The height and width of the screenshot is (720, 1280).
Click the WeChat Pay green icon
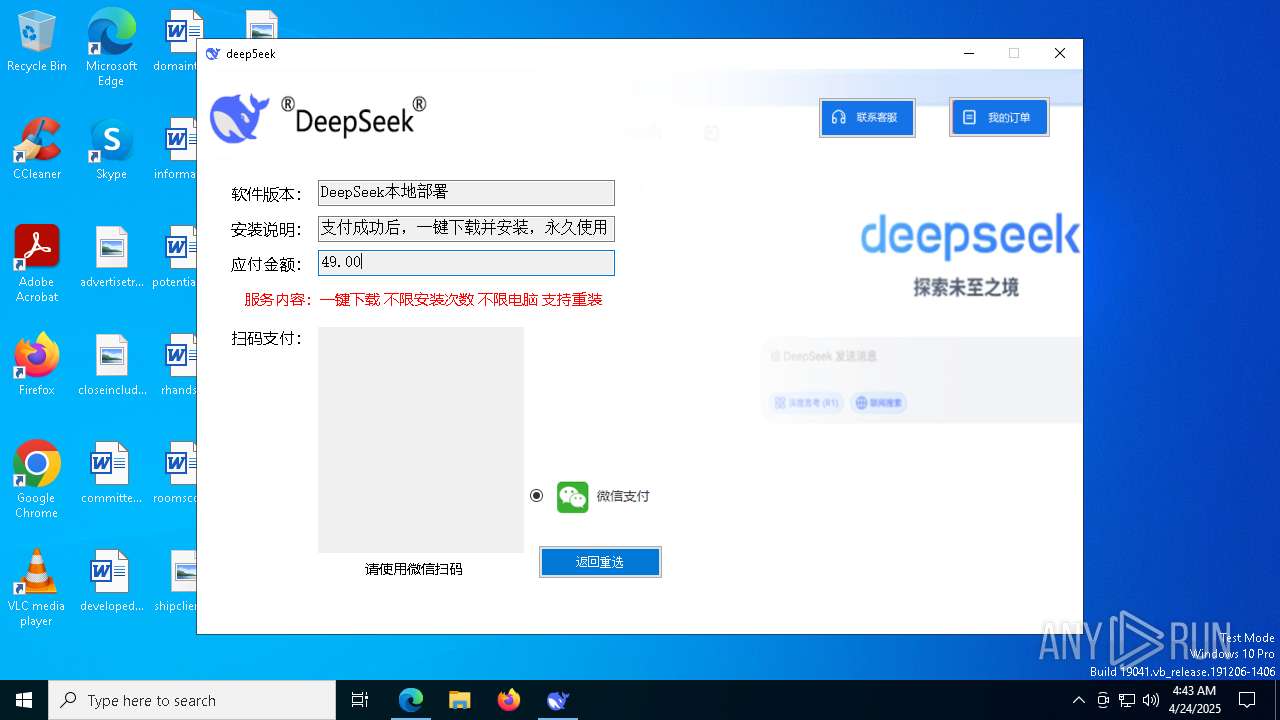point(573,496)
